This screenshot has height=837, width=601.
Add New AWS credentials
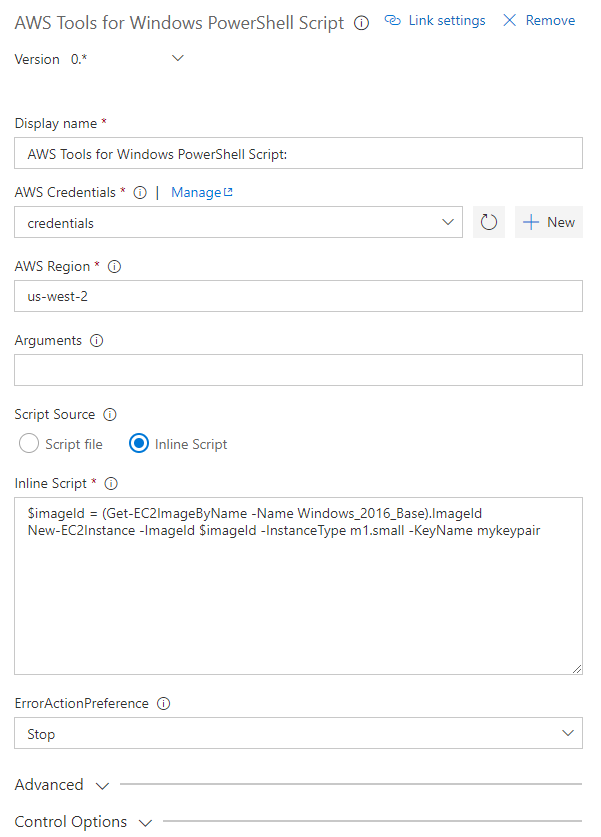coord(549,222)
